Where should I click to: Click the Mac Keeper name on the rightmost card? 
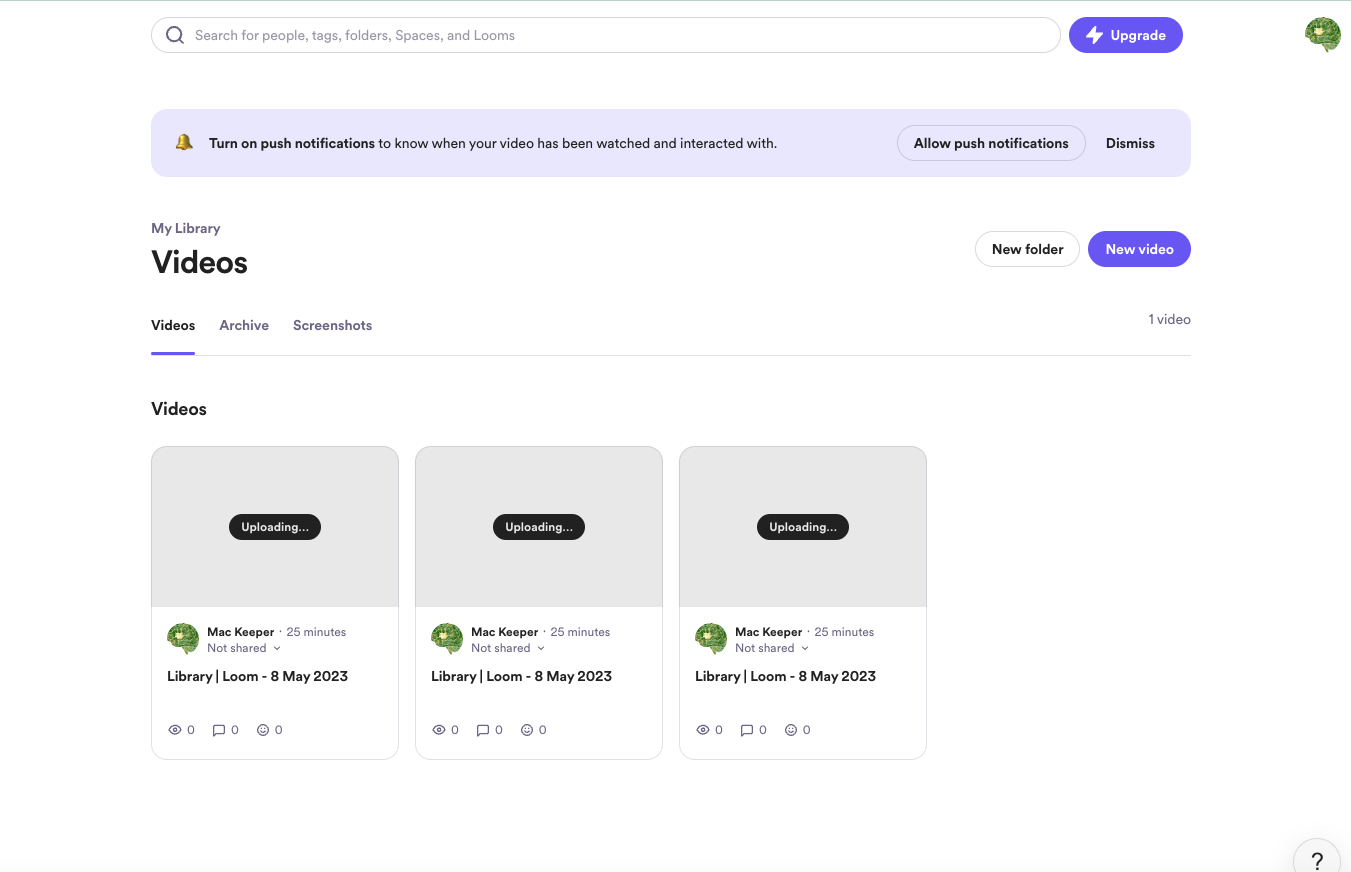[768, 632]
